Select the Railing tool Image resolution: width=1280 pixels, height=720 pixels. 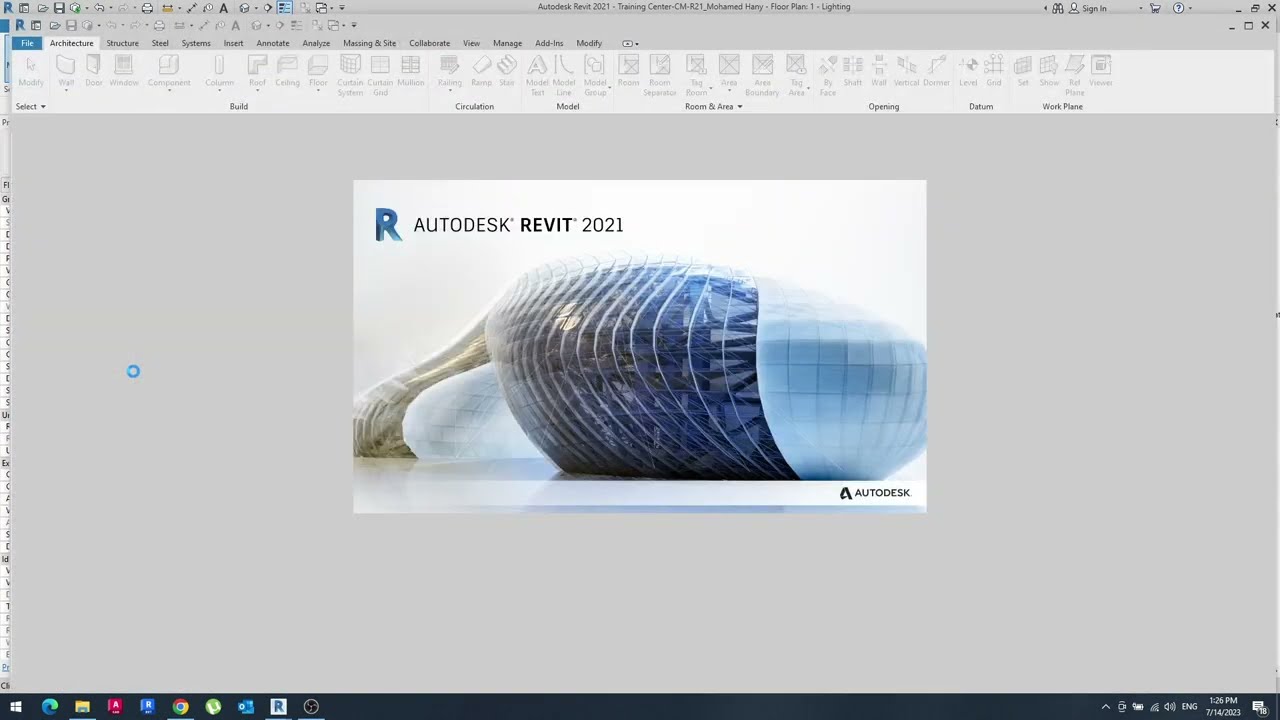tap(450, 73)
